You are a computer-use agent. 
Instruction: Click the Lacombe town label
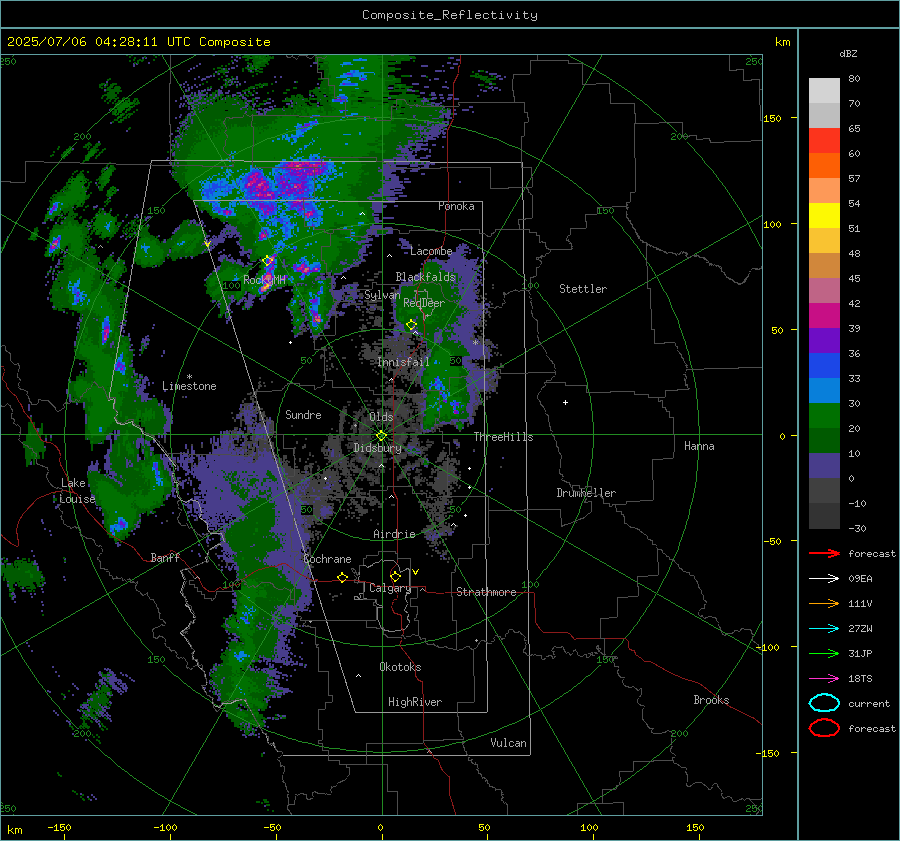(x=431, y=251)
